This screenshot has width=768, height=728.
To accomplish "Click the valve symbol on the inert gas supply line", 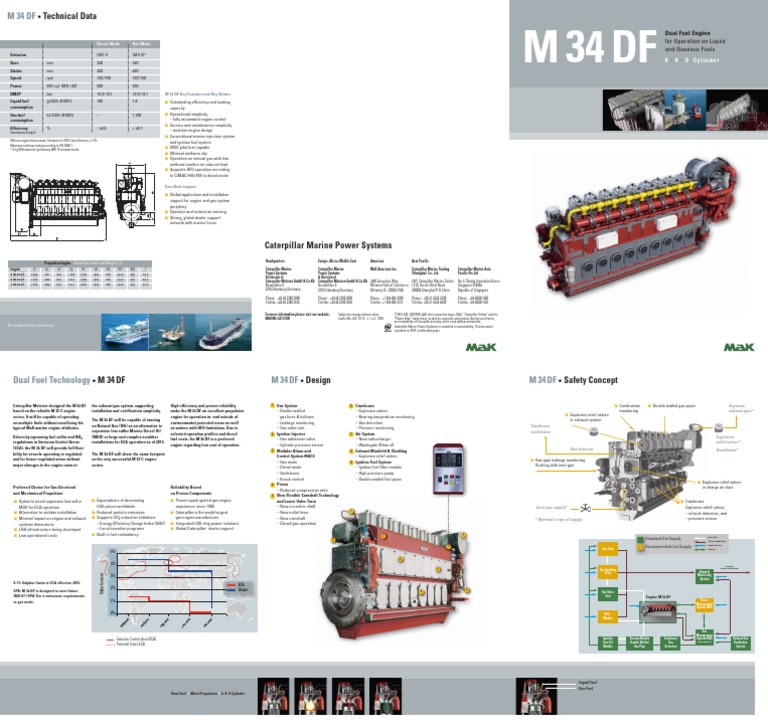I will click(585, 508).
